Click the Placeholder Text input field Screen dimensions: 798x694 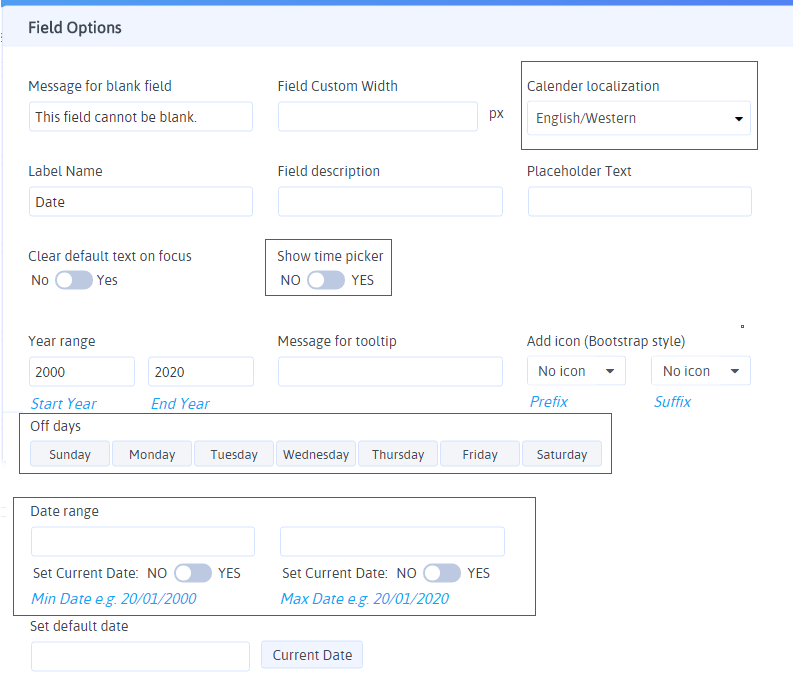(639, 202)
